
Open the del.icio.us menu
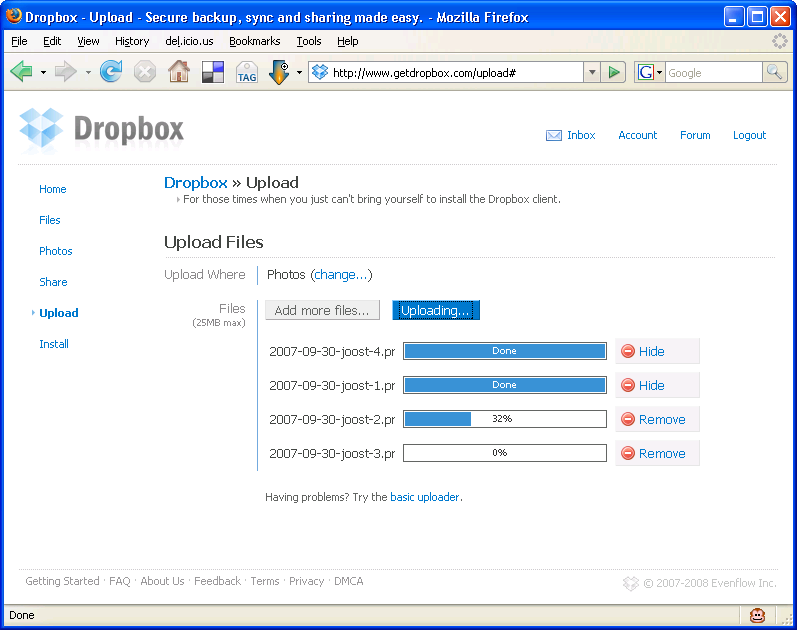189,41
